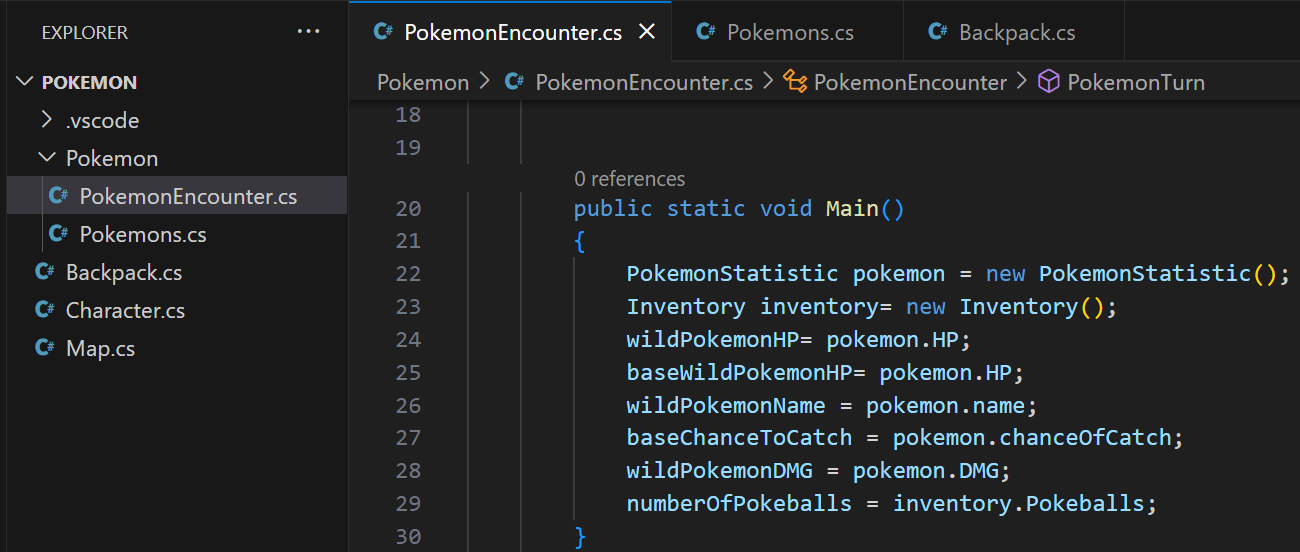Screen dimensions: 1300x552
Task: Click the C# icon beside Pokemons.cs in explorer
Action: click(x=58, y=234)
